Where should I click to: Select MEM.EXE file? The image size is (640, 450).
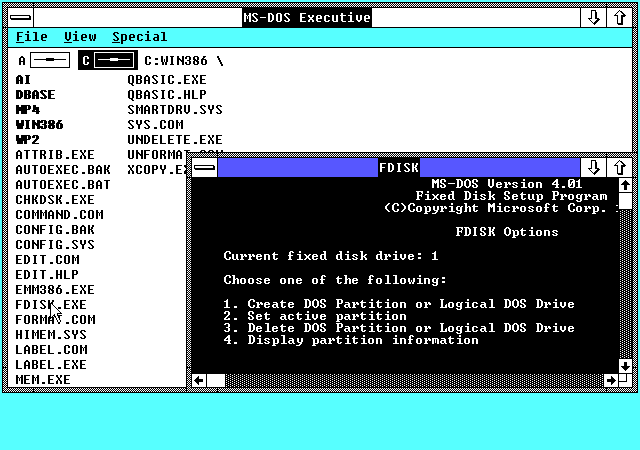coord(43,380)
